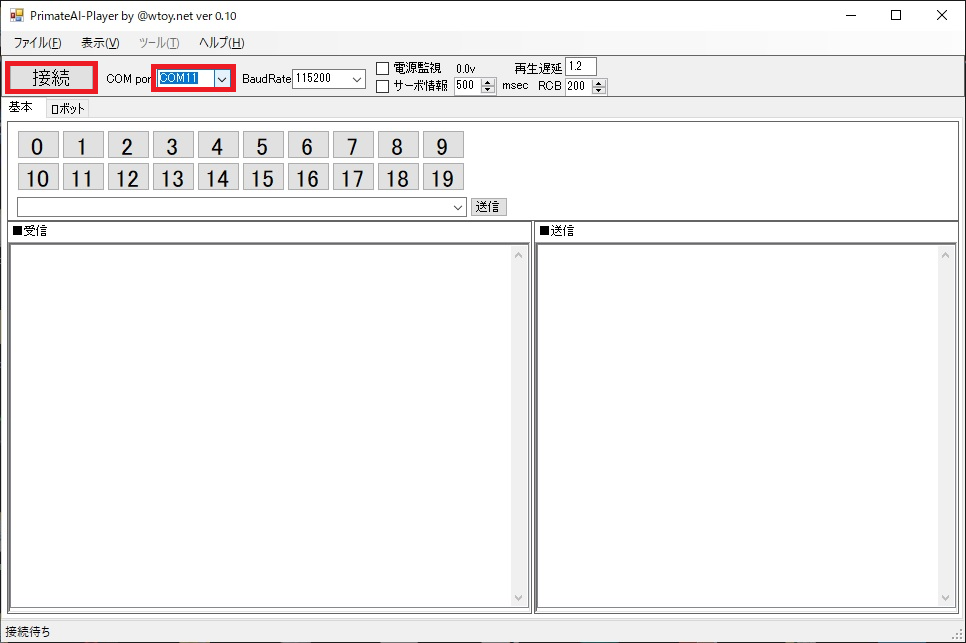
Task: Click motion button 14
Action: click(x=217, y=177)
